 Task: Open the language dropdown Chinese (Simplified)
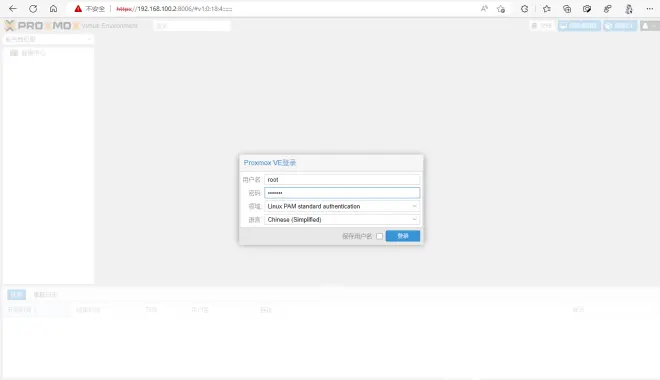coord(342,220)
